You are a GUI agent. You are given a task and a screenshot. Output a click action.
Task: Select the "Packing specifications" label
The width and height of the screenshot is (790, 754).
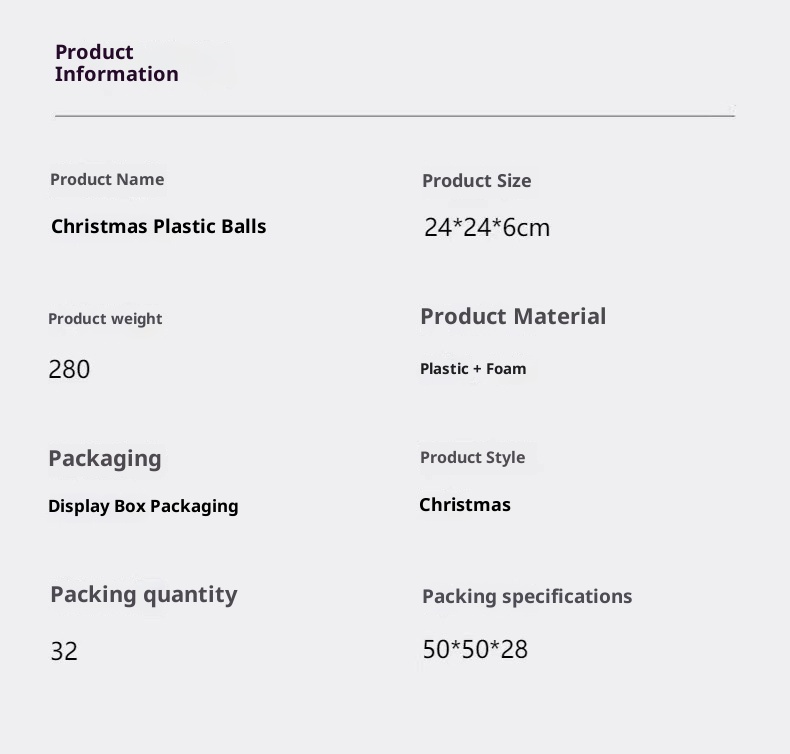pos(527,597)
